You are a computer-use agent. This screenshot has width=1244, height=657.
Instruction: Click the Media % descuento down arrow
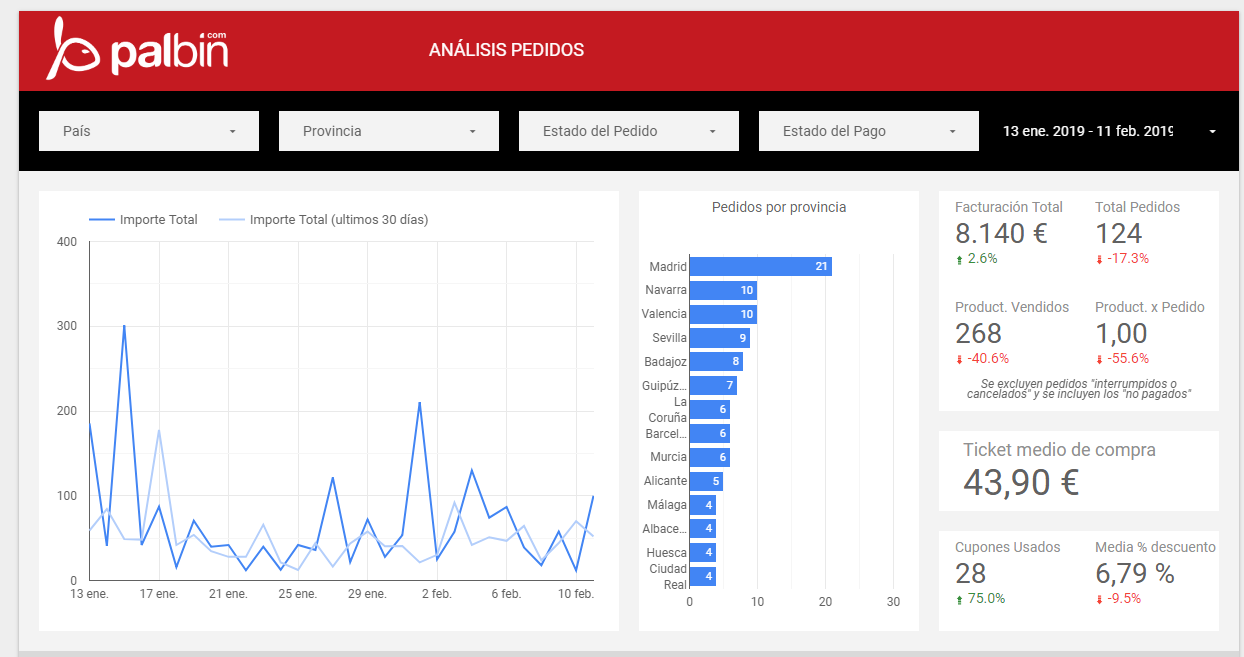[x=1099, y=599]
